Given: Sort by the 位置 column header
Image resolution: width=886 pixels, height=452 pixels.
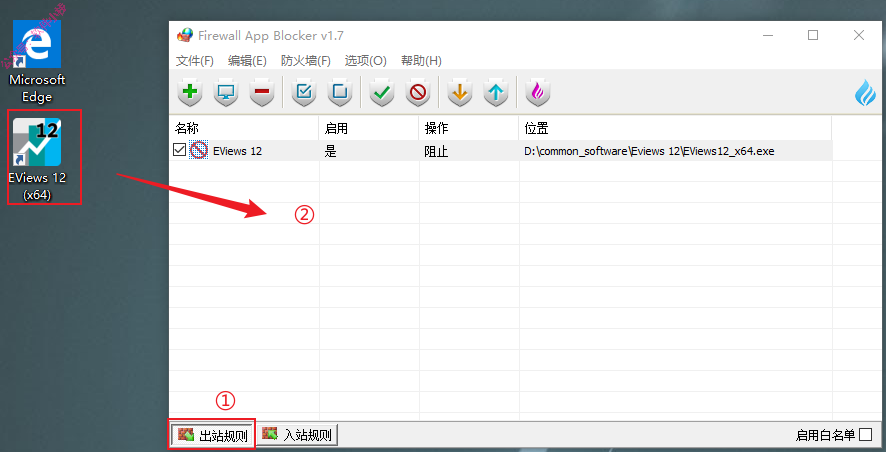Looking at the screenshot, I should tap(675, 129).
